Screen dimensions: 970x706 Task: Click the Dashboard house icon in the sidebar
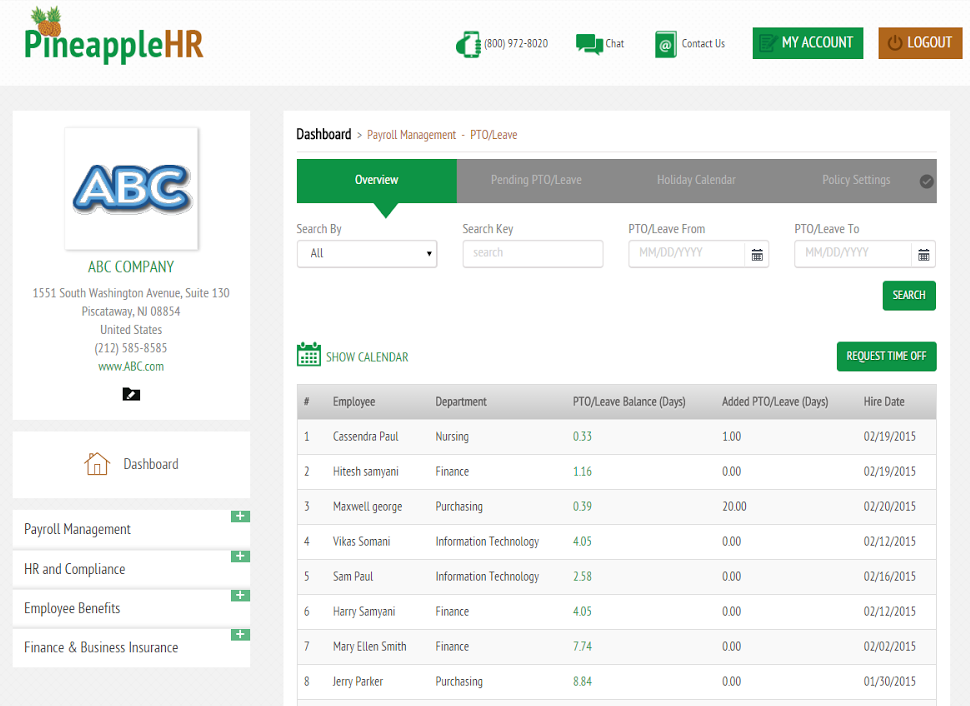point(97,463)
